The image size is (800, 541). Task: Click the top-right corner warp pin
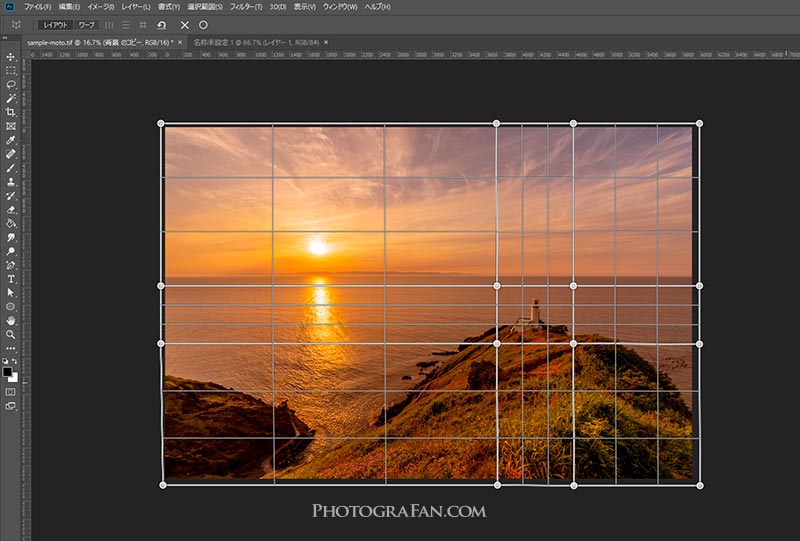coord(699,124)
